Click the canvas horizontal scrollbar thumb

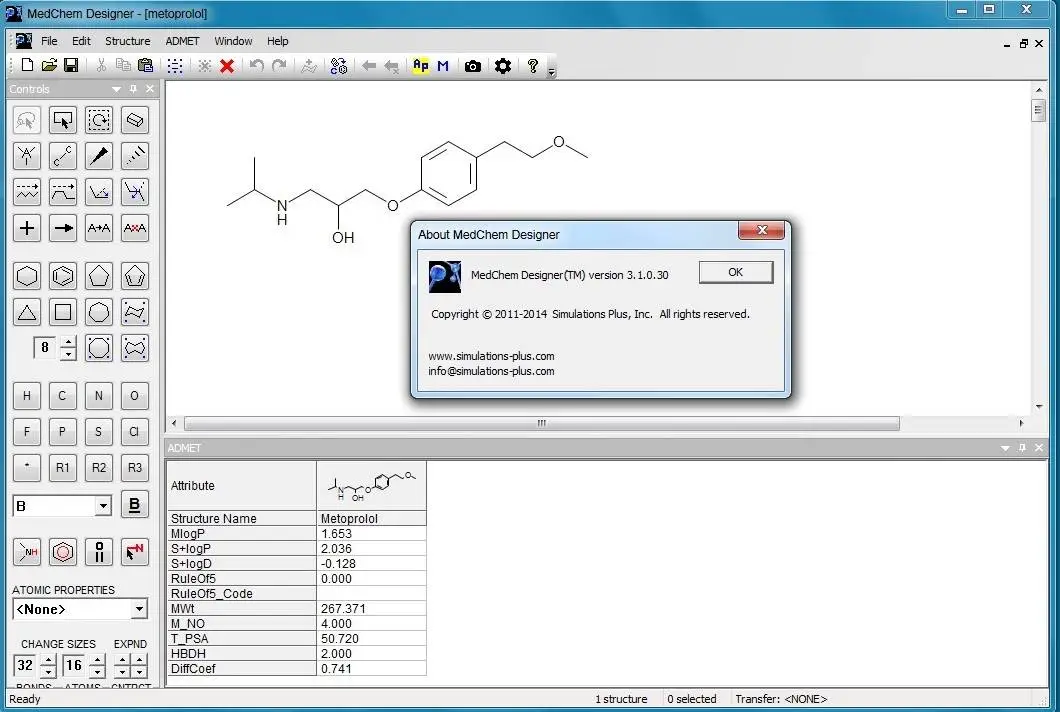point(541,423)
